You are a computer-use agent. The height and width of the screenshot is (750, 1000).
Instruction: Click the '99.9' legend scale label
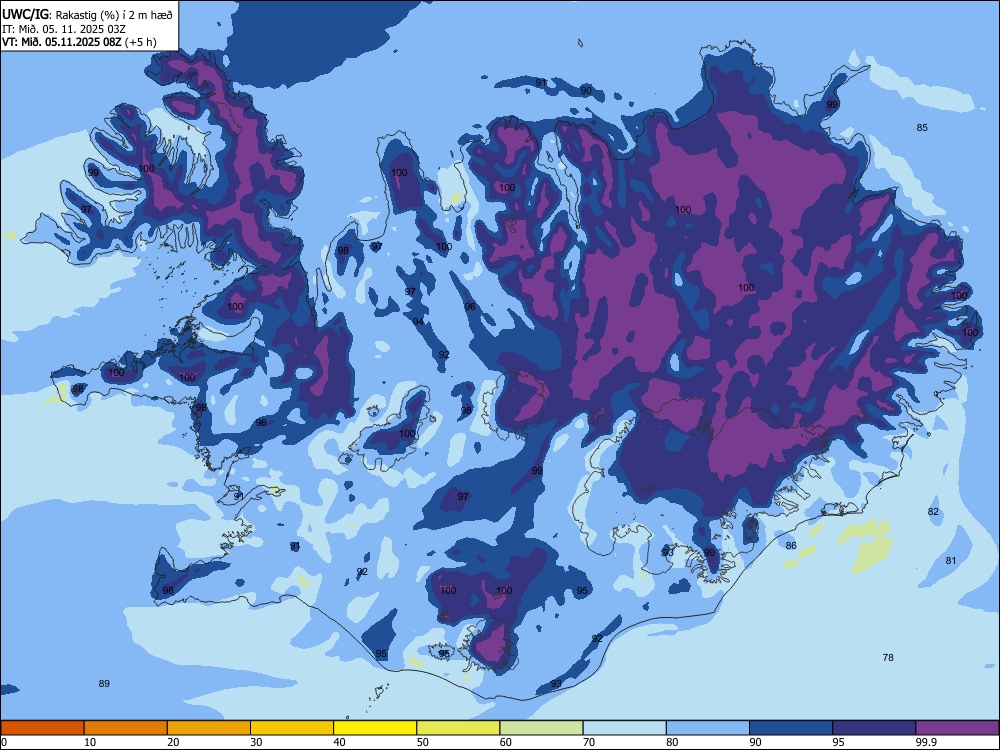pyautogui.click(x=926, y=742)
